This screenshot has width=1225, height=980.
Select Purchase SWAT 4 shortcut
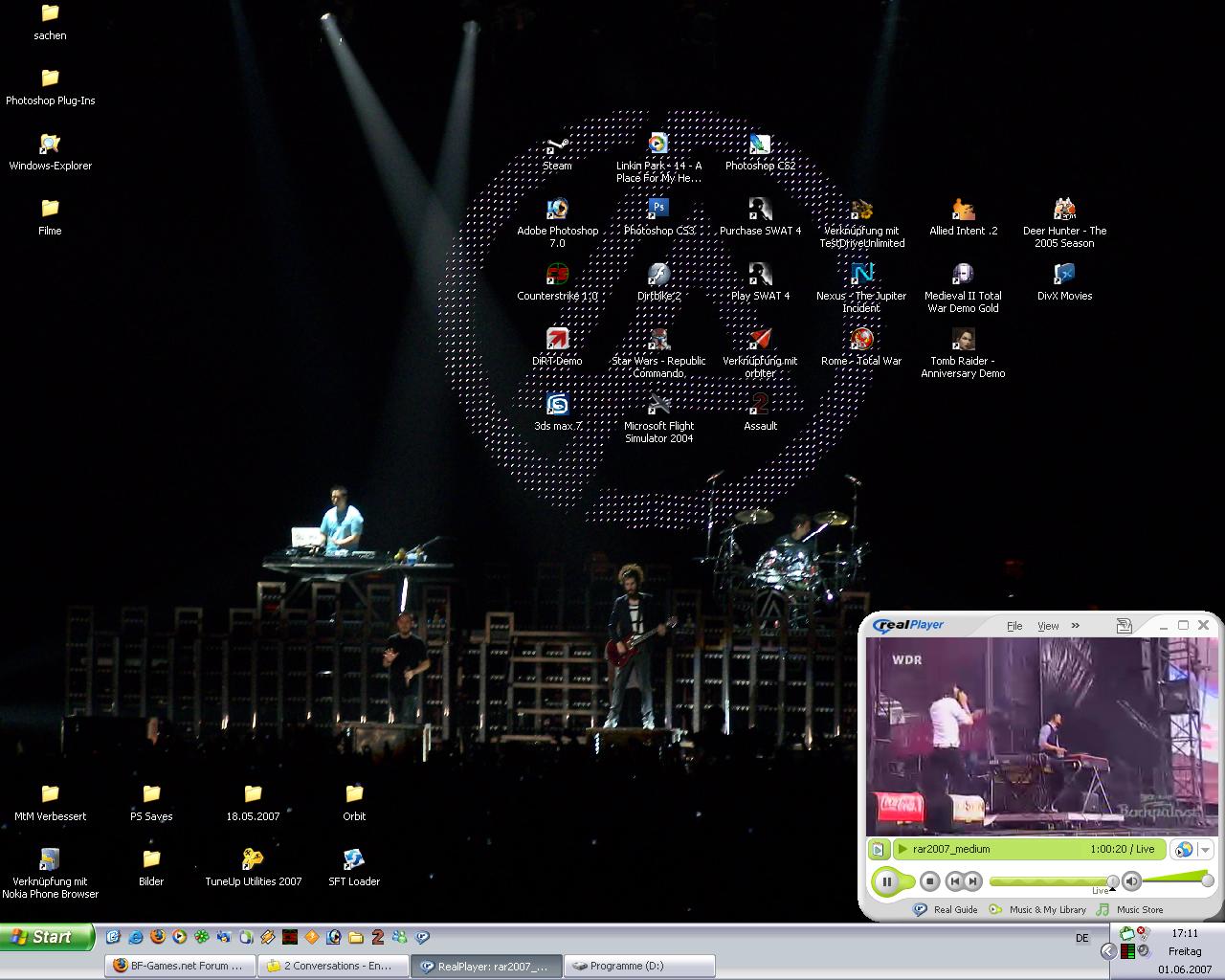[760, 218]
